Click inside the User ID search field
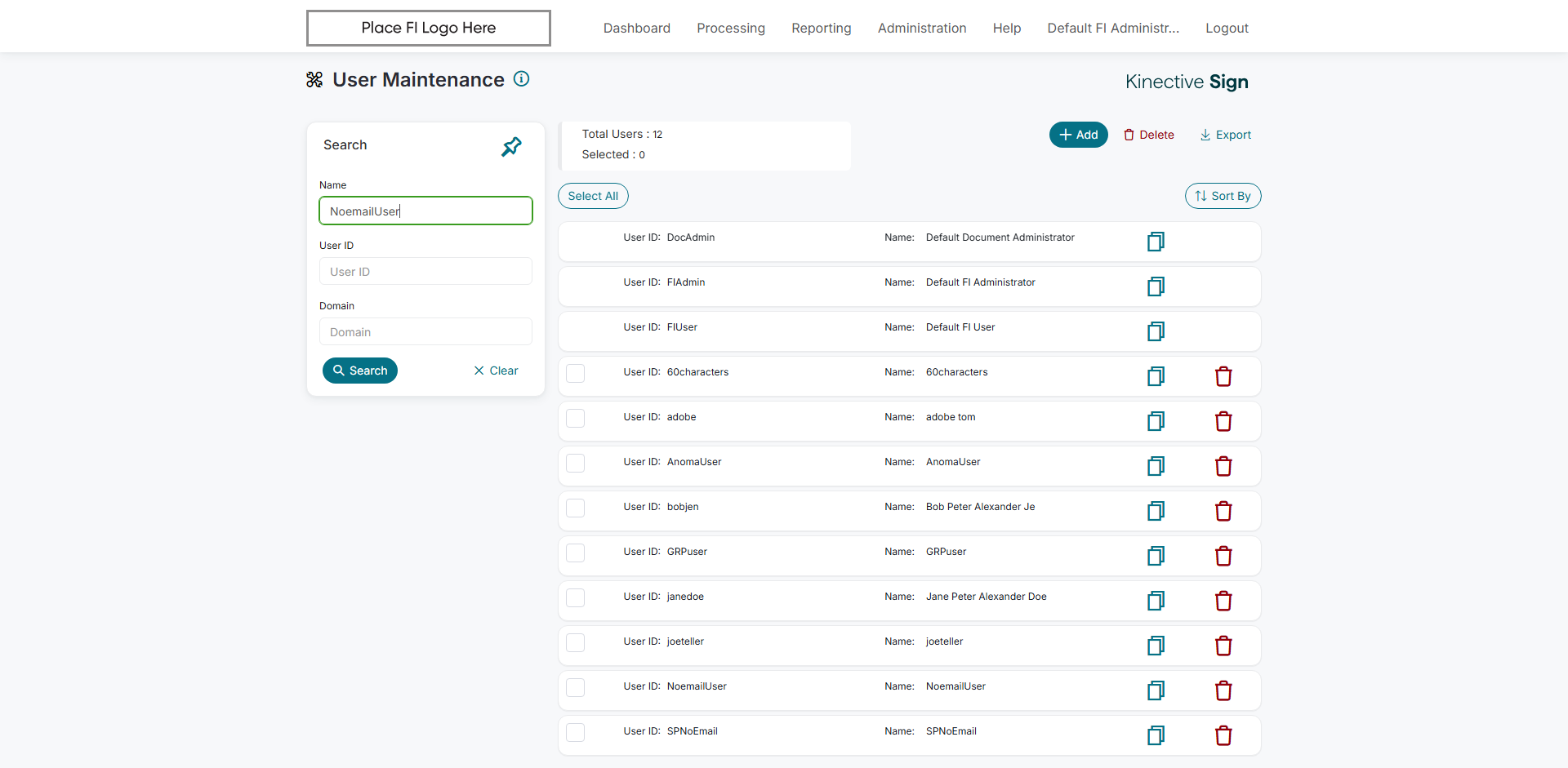 pyautogui.click(x=425, y=272)
